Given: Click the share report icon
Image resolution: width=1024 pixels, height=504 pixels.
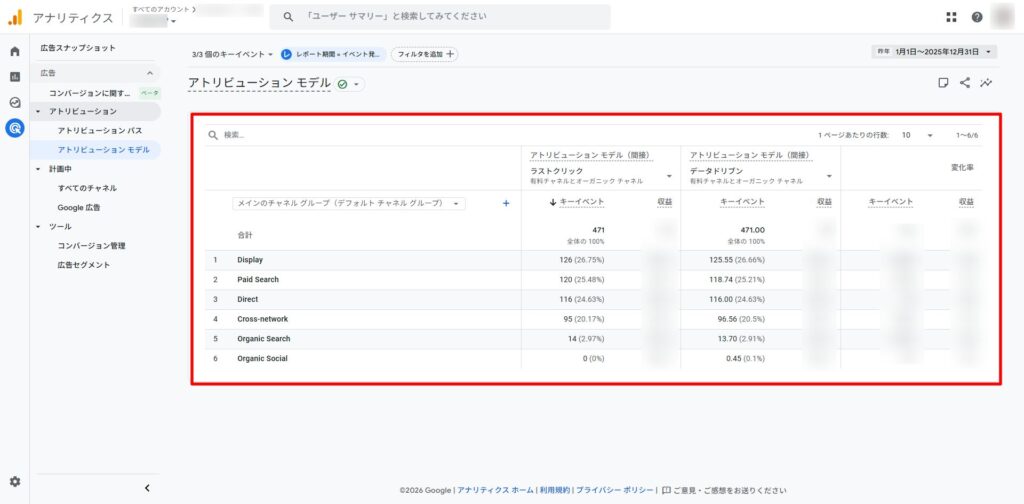Looking at the screenshot, I should point(965,83).
